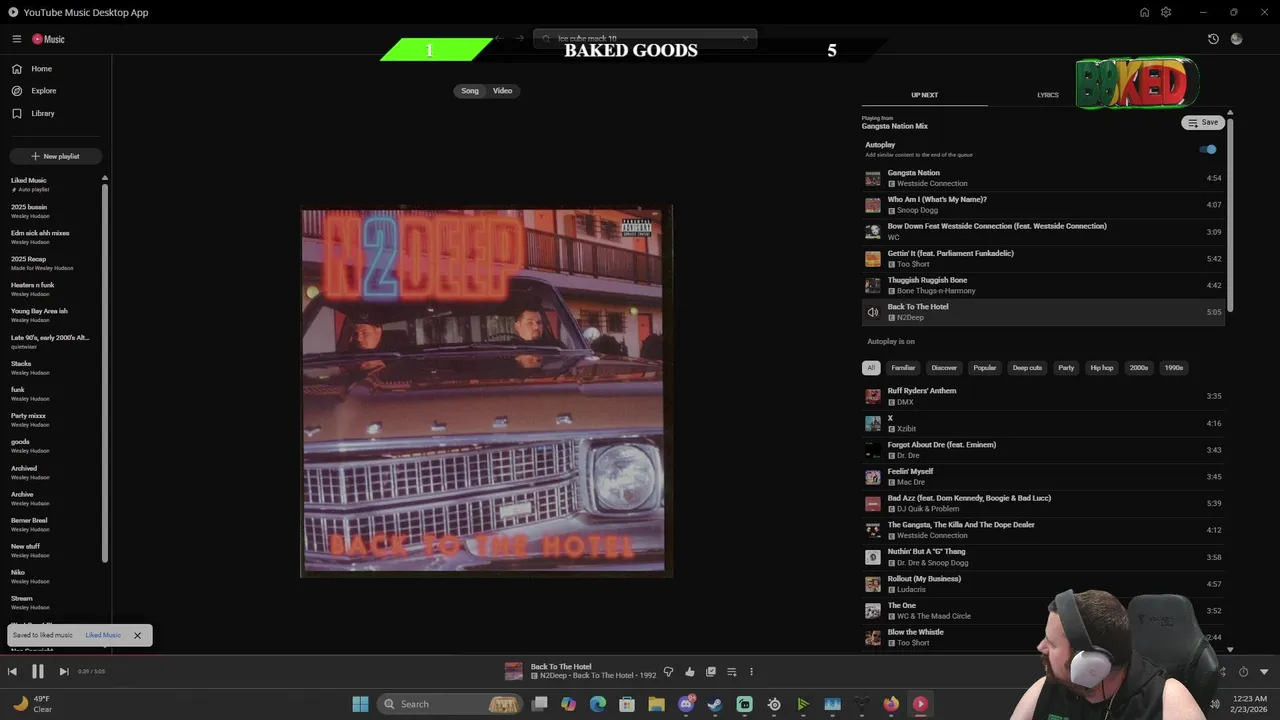Save the queue as playlist

pyautogui.click(x=1203, y=122)
